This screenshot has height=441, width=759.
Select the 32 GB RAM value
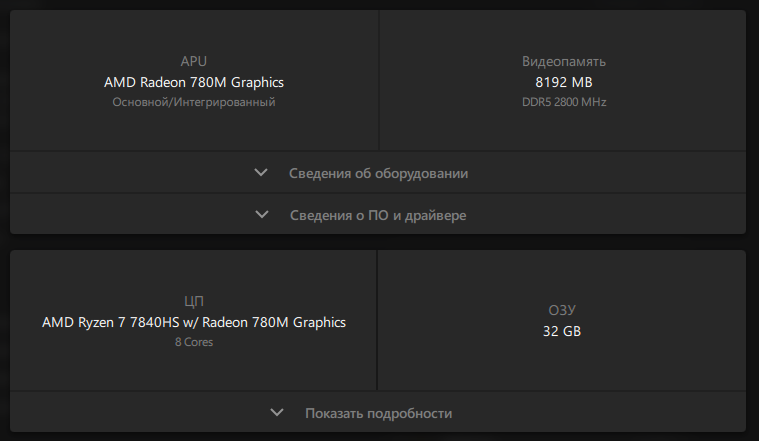click(x=564, y=331)
